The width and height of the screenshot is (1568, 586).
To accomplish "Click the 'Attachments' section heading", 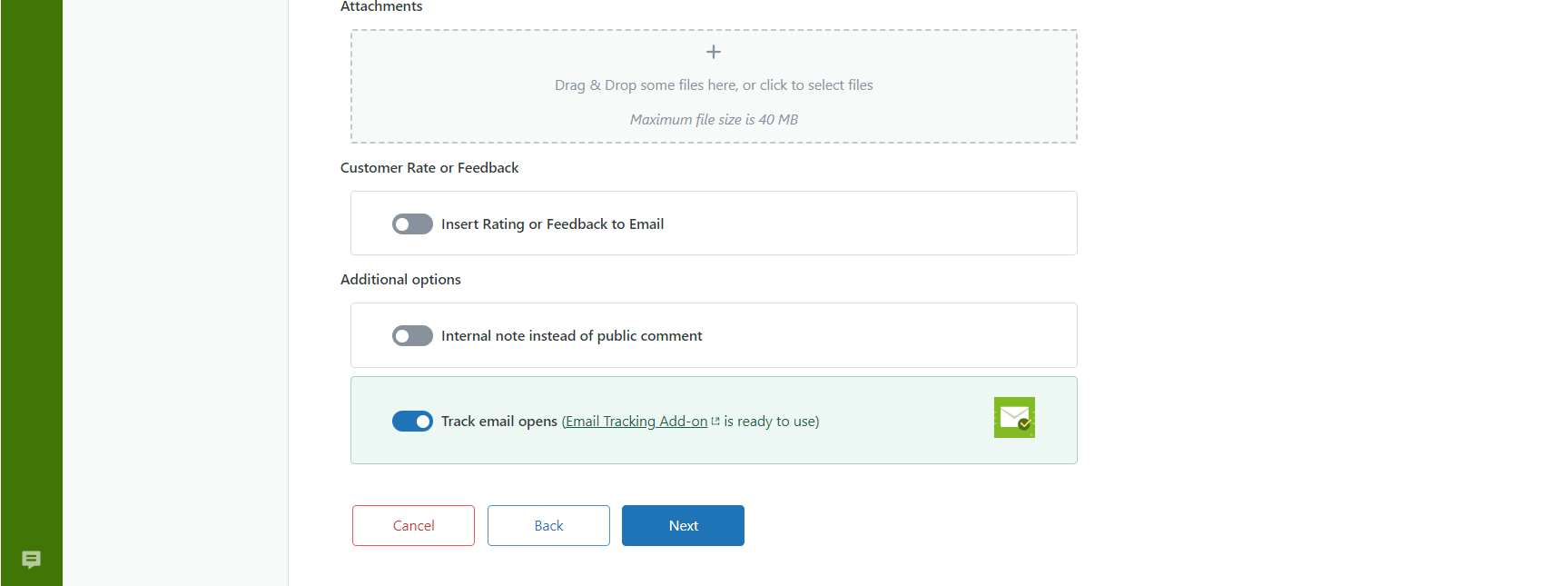I will click(381, 6).
